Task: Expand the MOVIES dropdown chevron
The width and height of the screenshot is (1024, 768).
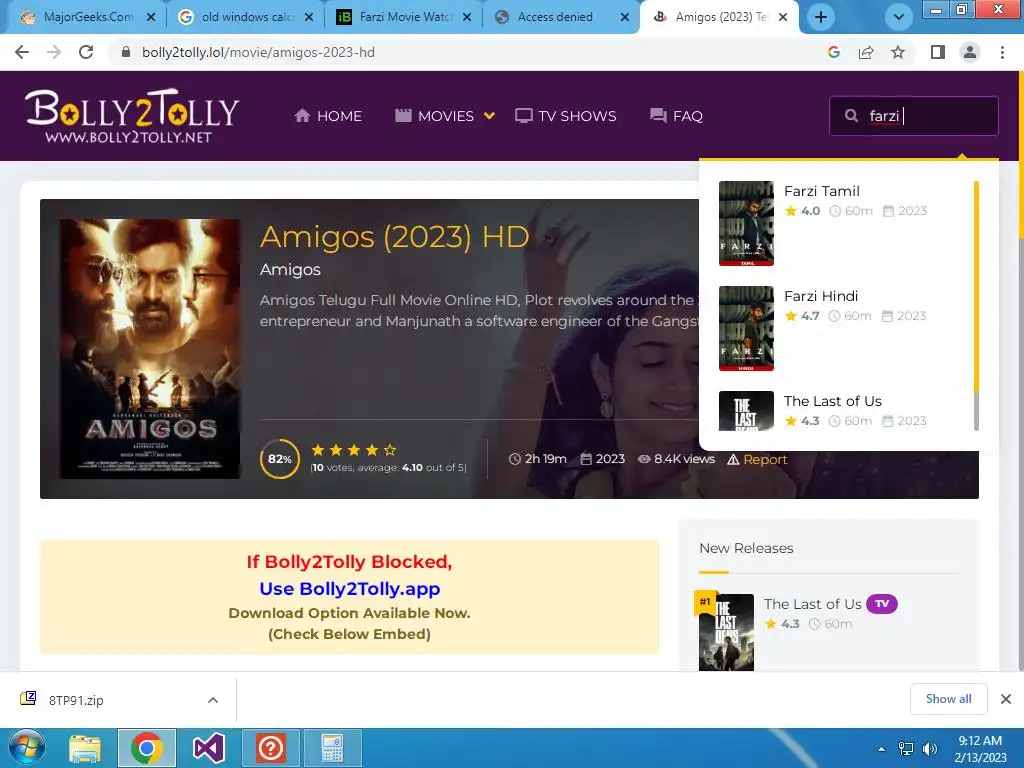Action: (x=489, y=116)
